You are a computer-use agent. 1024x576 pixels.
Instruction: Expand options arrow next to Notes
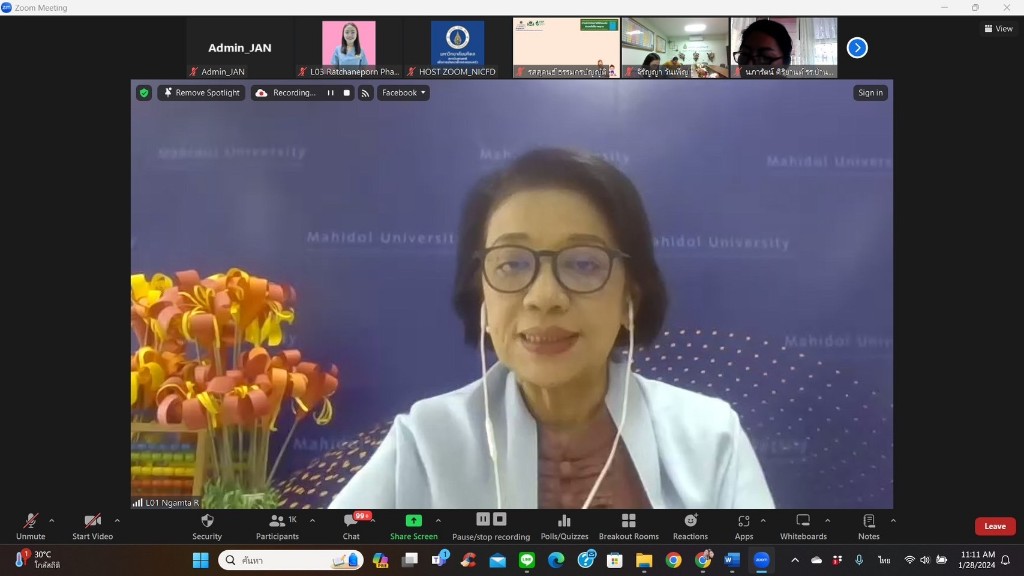[893, 520]
